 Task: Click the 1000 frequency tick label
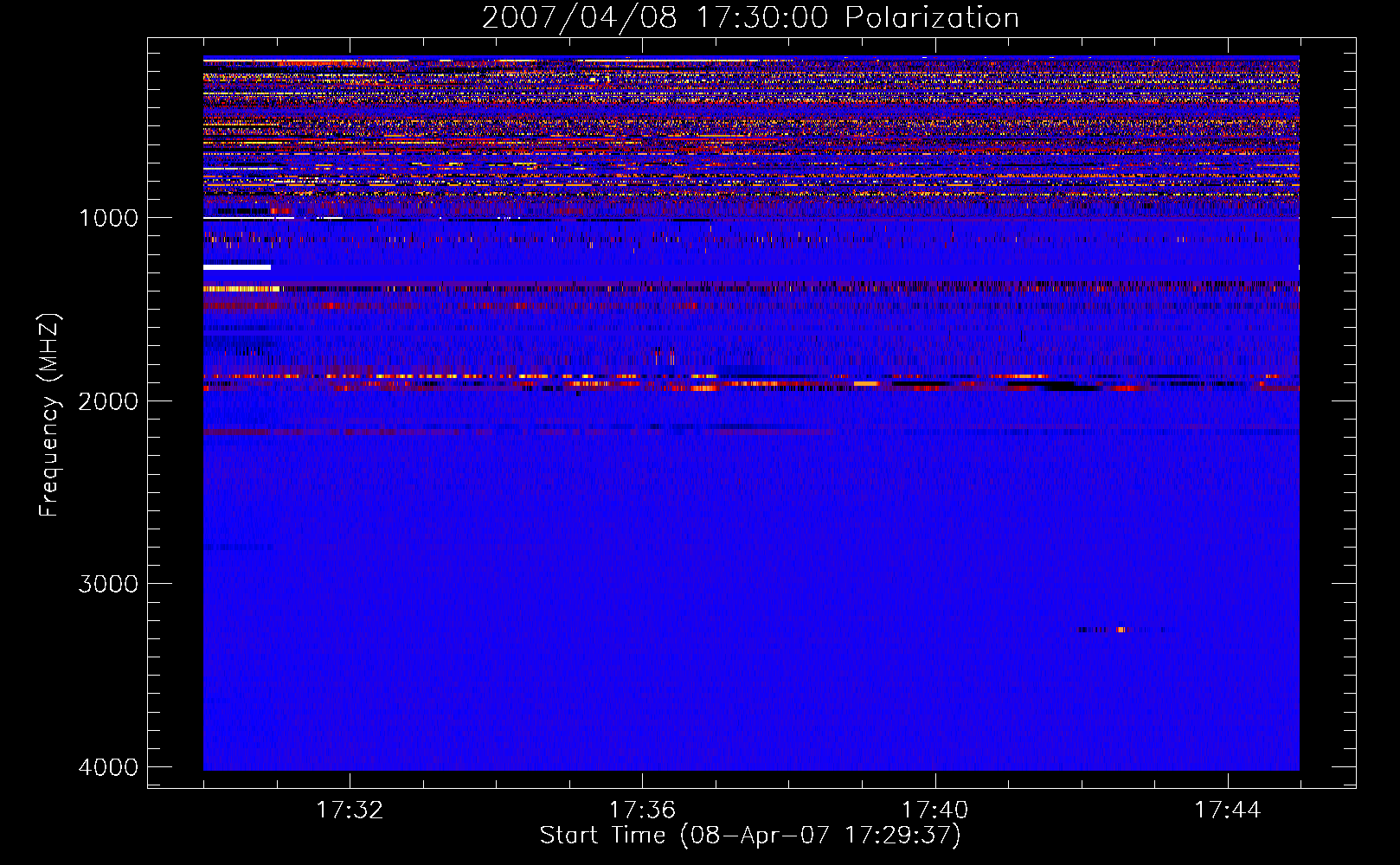tap(108, 218)
